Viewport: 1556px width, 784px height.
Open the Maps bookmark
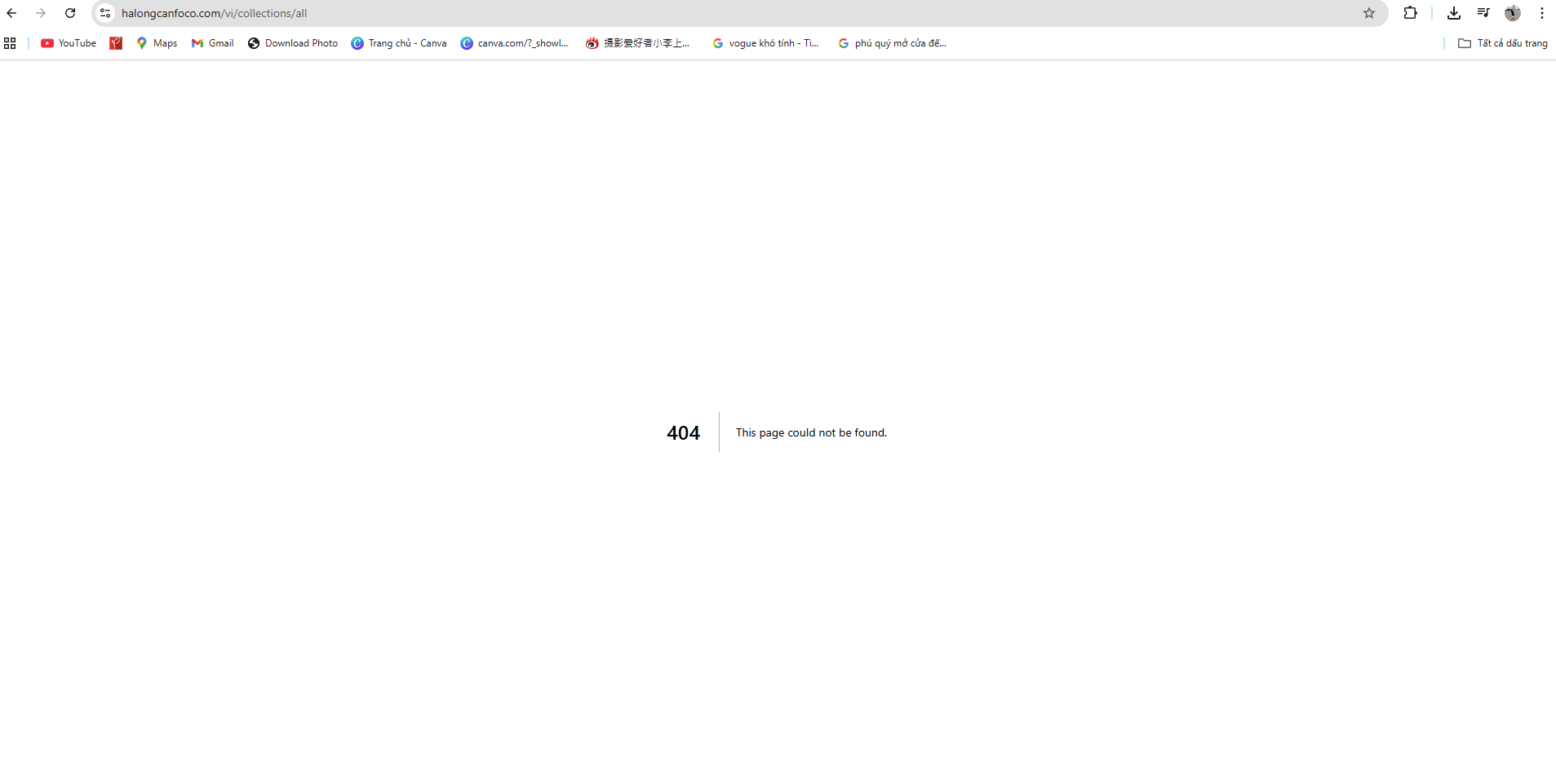tap(157, 43)
